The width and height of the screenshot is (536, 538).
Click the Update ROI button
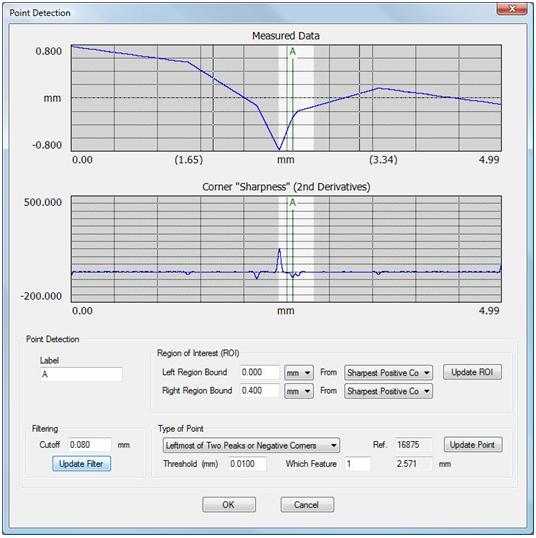click(x=472, y=372)
